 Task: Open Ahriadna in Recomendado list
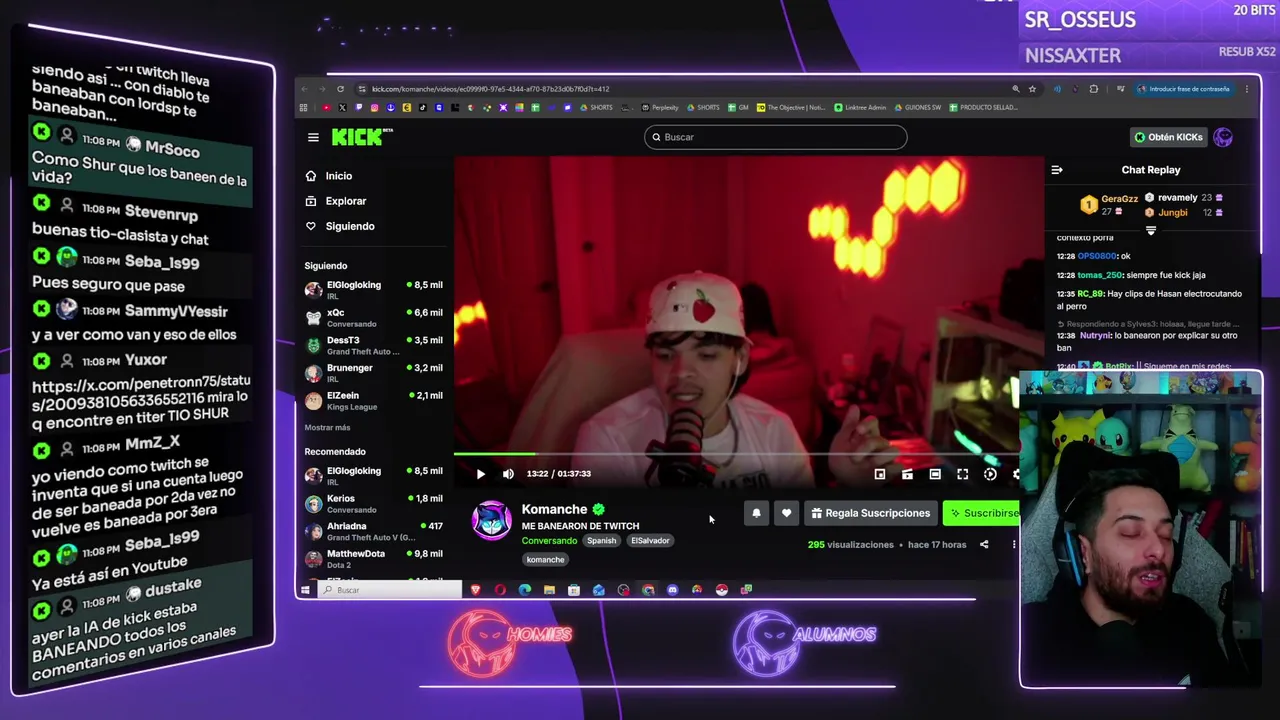click(374, 531)
